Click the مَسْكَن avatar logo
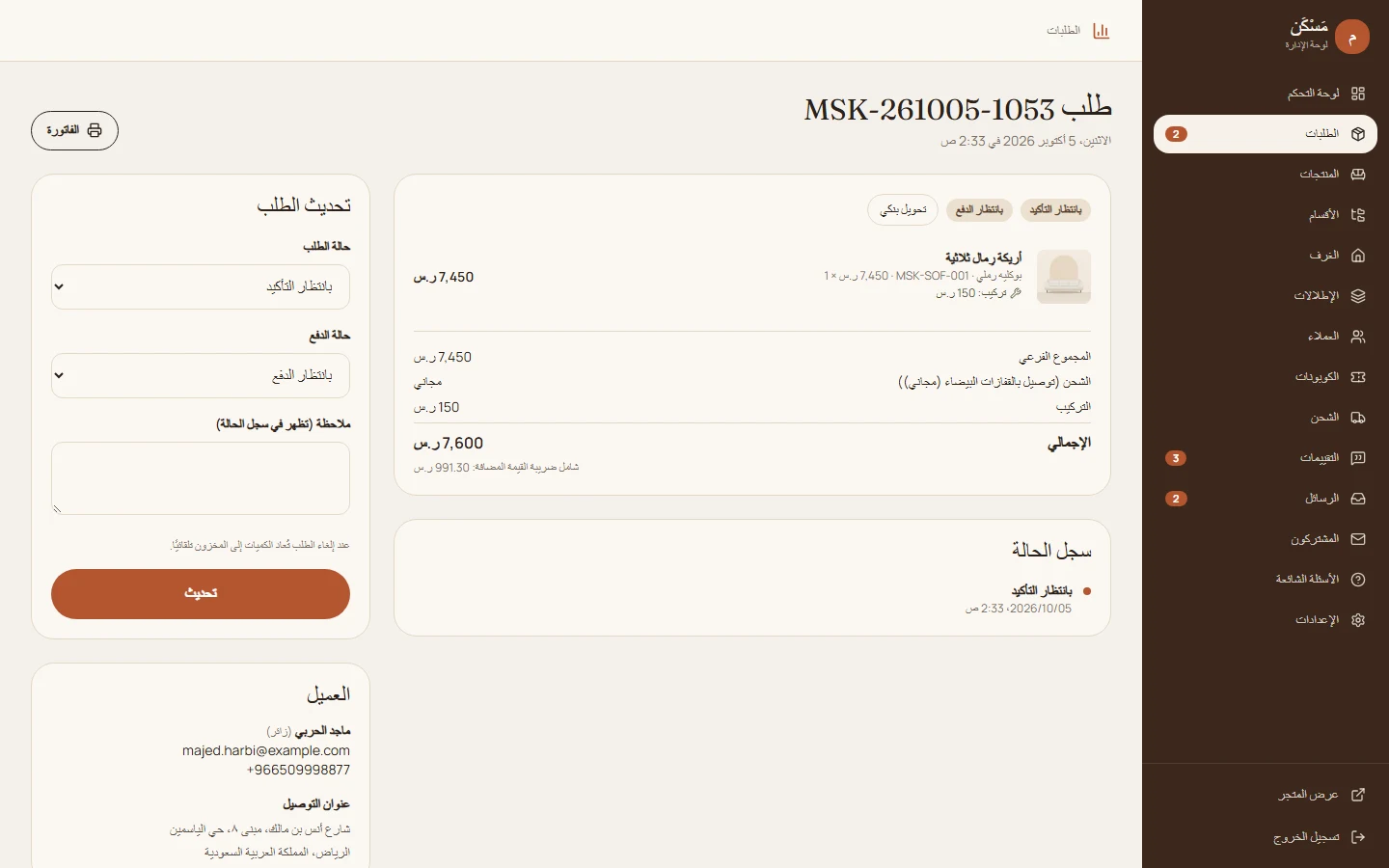The height and width of the screenshot is (868, 1389). click(x=1352, y=37)
